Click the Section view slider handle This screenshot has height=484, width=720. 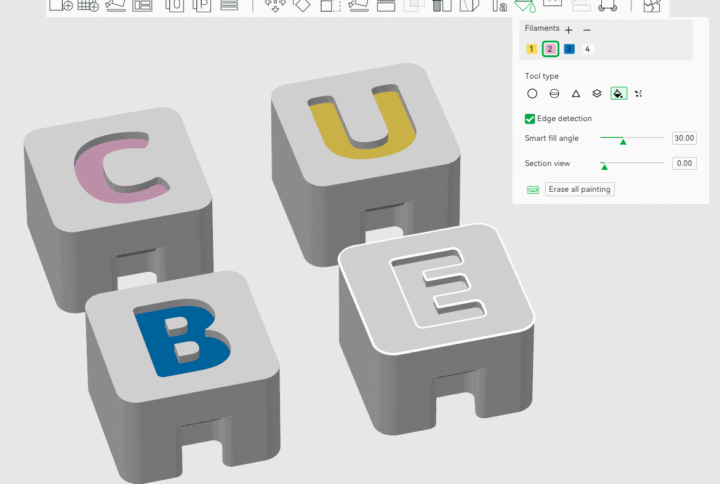tap(603, 165)
